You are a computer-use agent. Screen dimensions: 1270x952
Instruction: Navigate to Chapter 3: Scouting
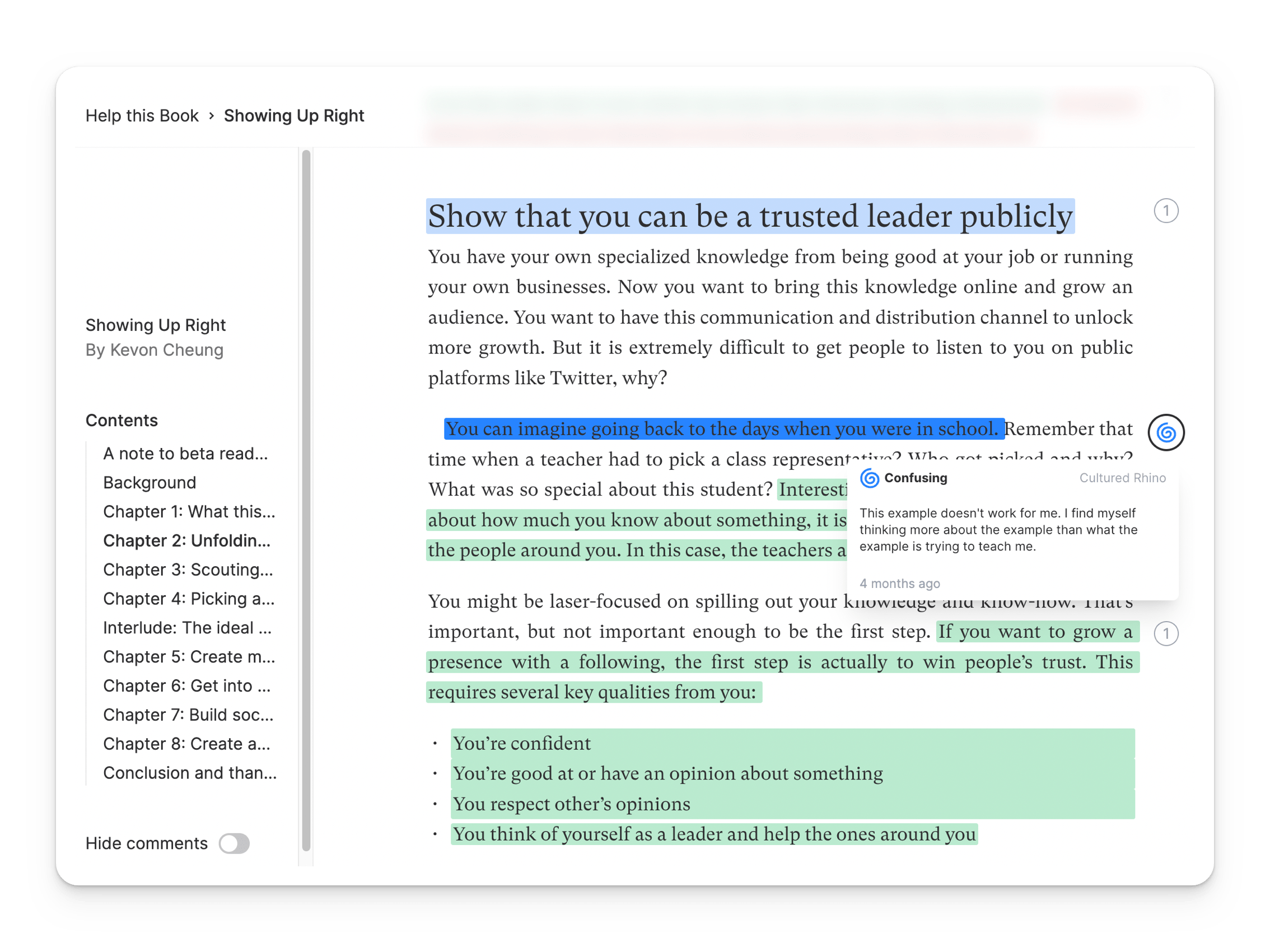(x=188, y=570)
